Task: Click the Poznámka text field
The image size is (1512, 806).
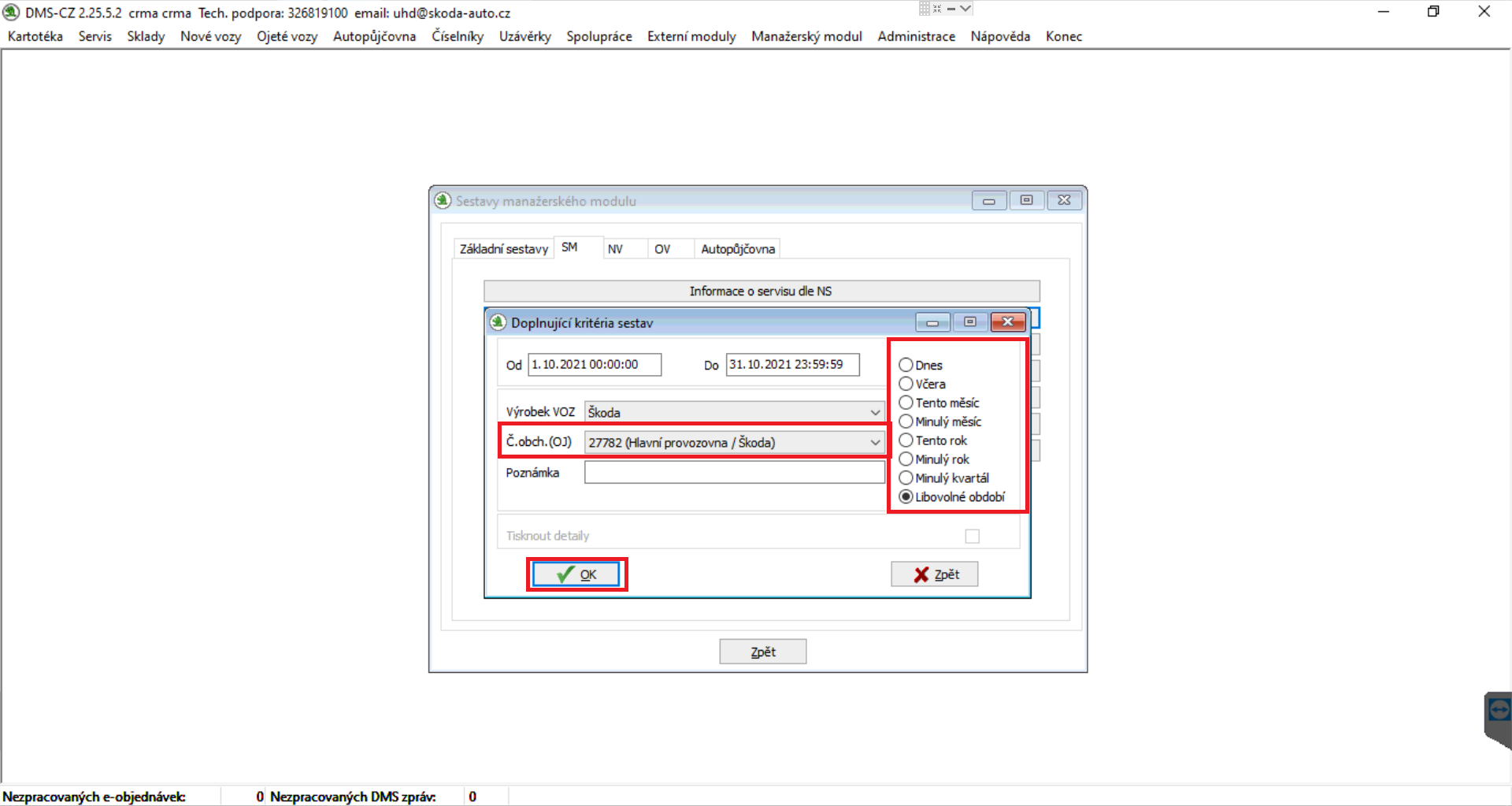Action: click(x=734, y=473)
